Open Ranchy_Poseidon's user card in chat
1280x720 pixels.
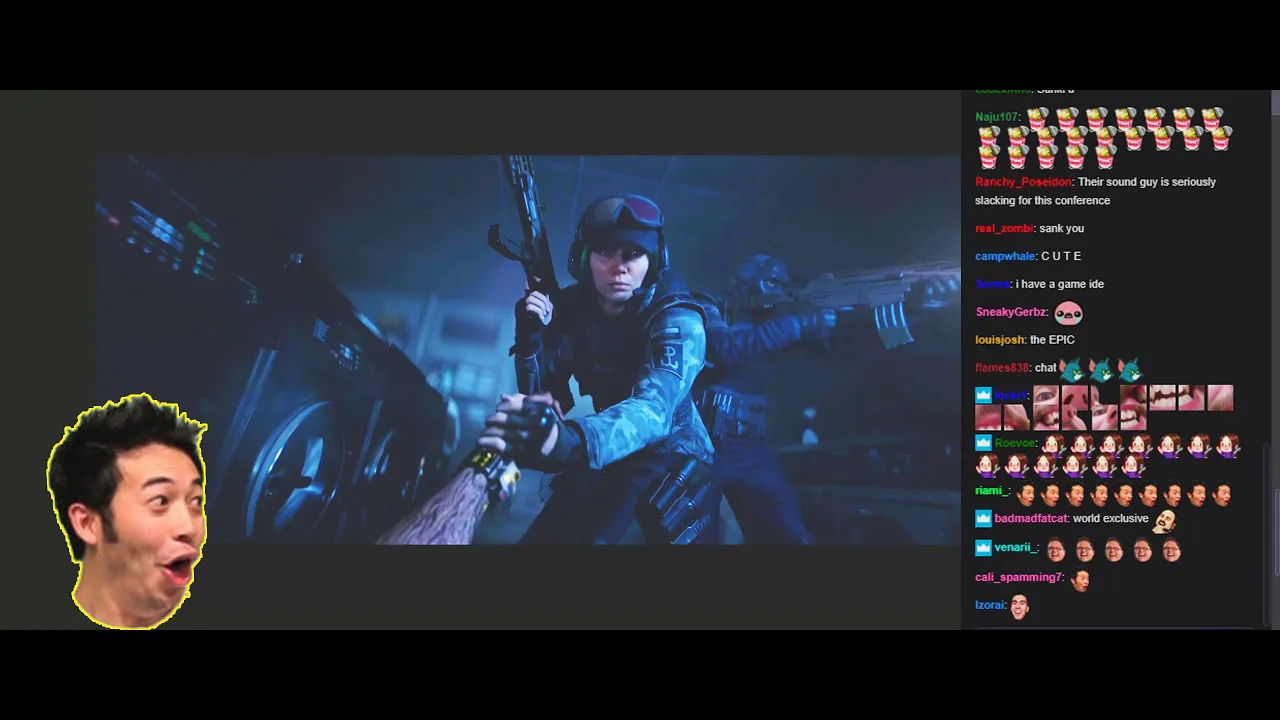click(x=1023, y=182)
